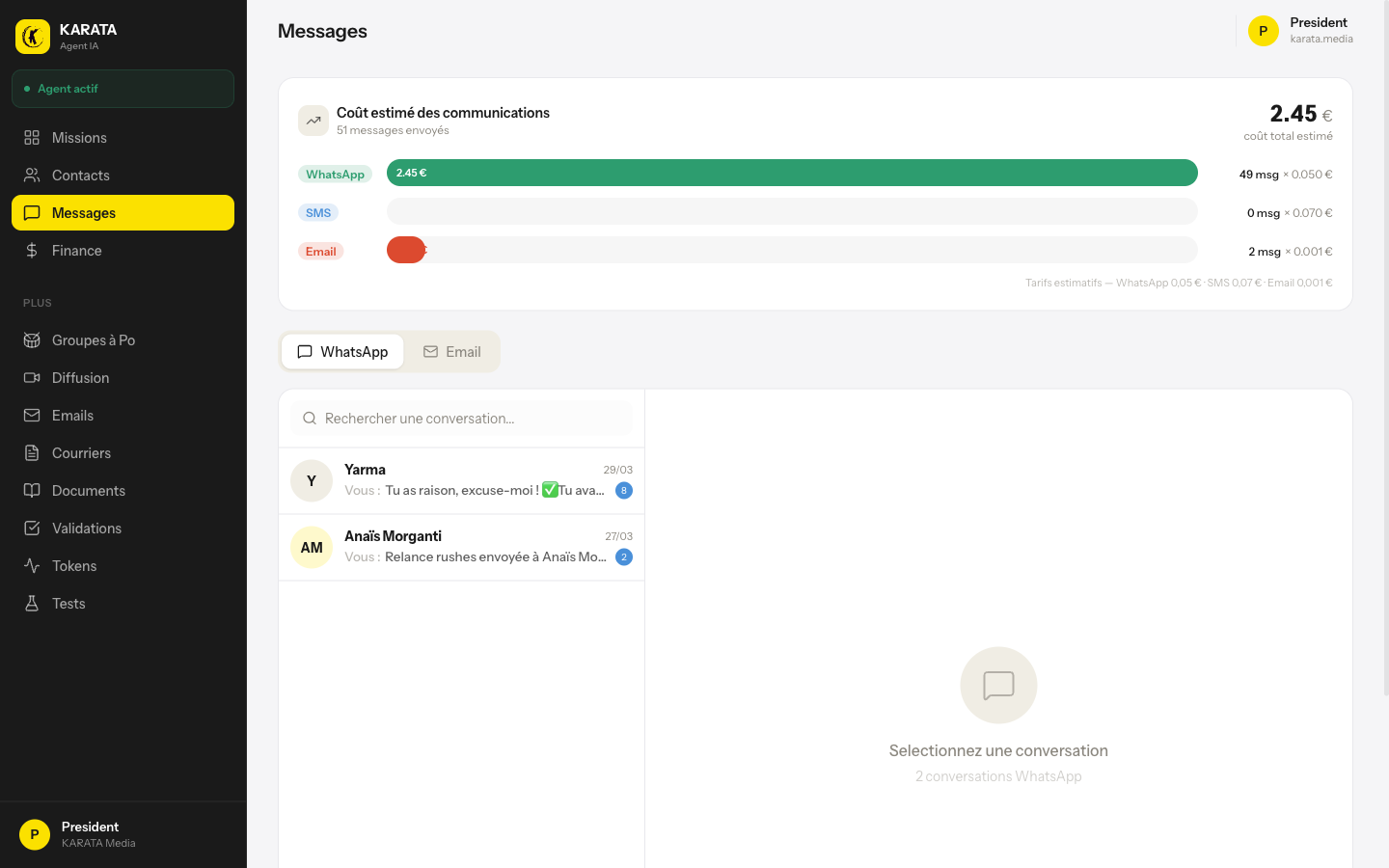Click the Contacts people icon
The image size is (1389, 868).
32,176
